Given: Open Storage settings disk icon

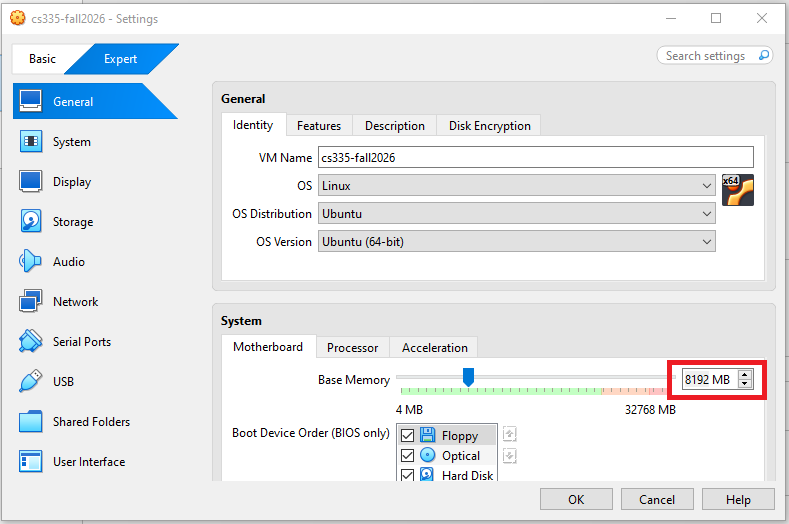Looking at the screenshot, I should 31,222.
